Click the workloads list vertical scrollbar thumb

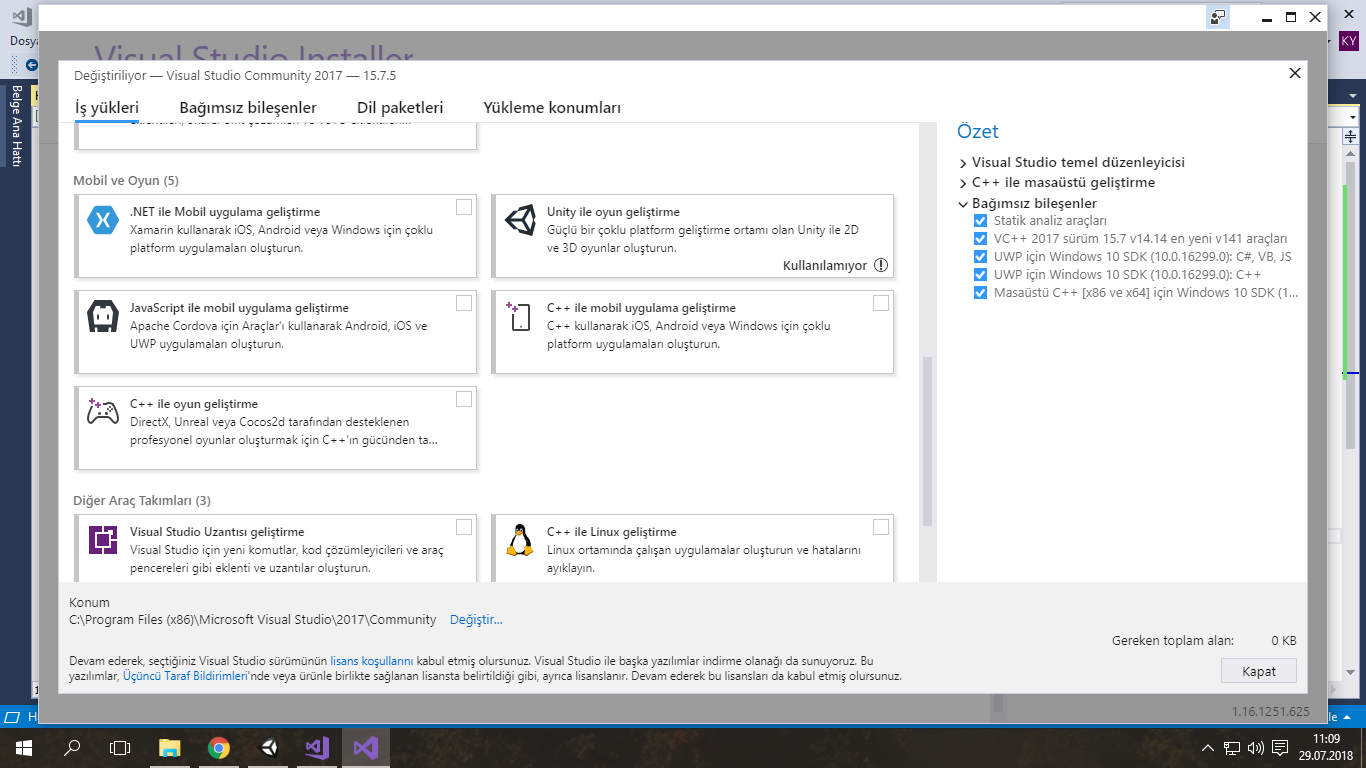927,441
